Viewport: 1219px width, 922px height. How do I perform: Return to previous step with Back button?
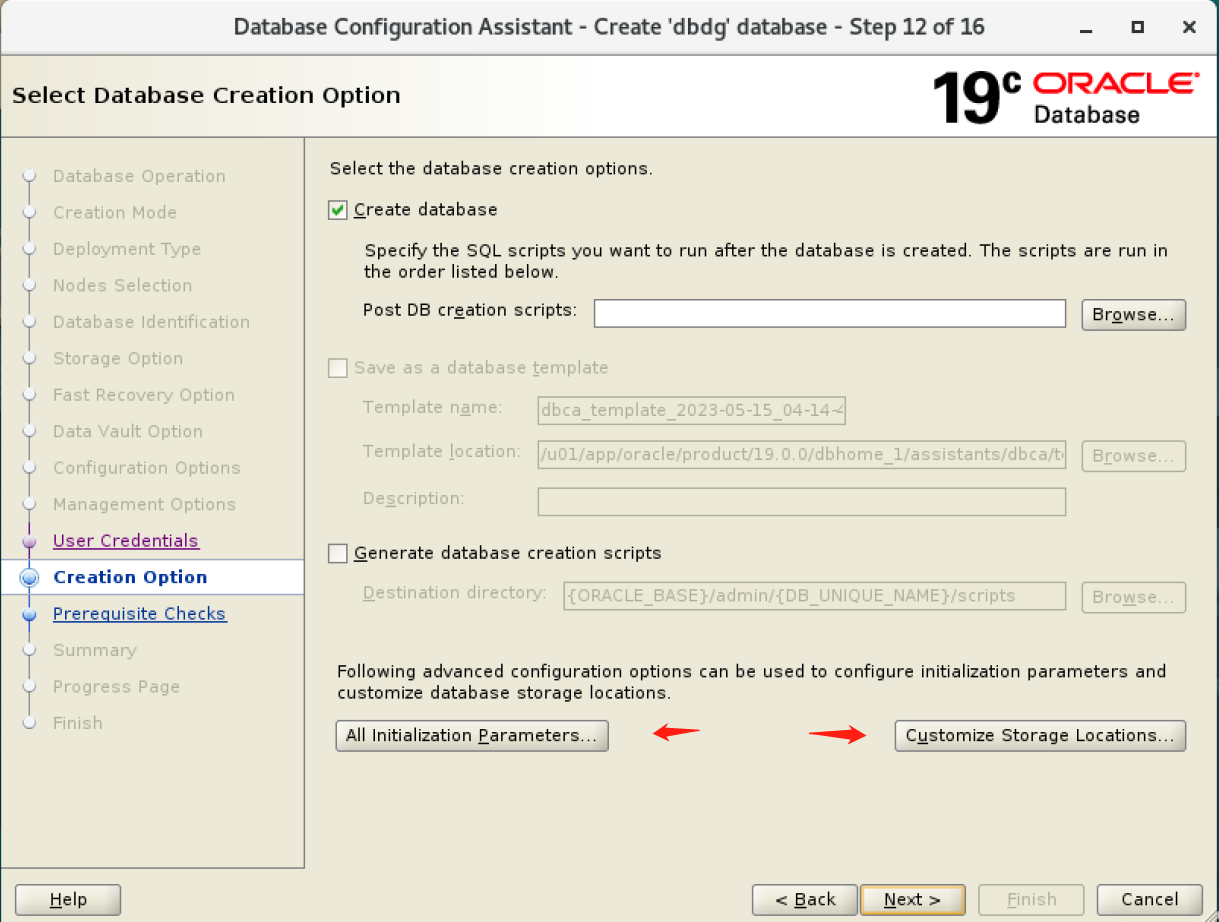(x=805, y=900)
